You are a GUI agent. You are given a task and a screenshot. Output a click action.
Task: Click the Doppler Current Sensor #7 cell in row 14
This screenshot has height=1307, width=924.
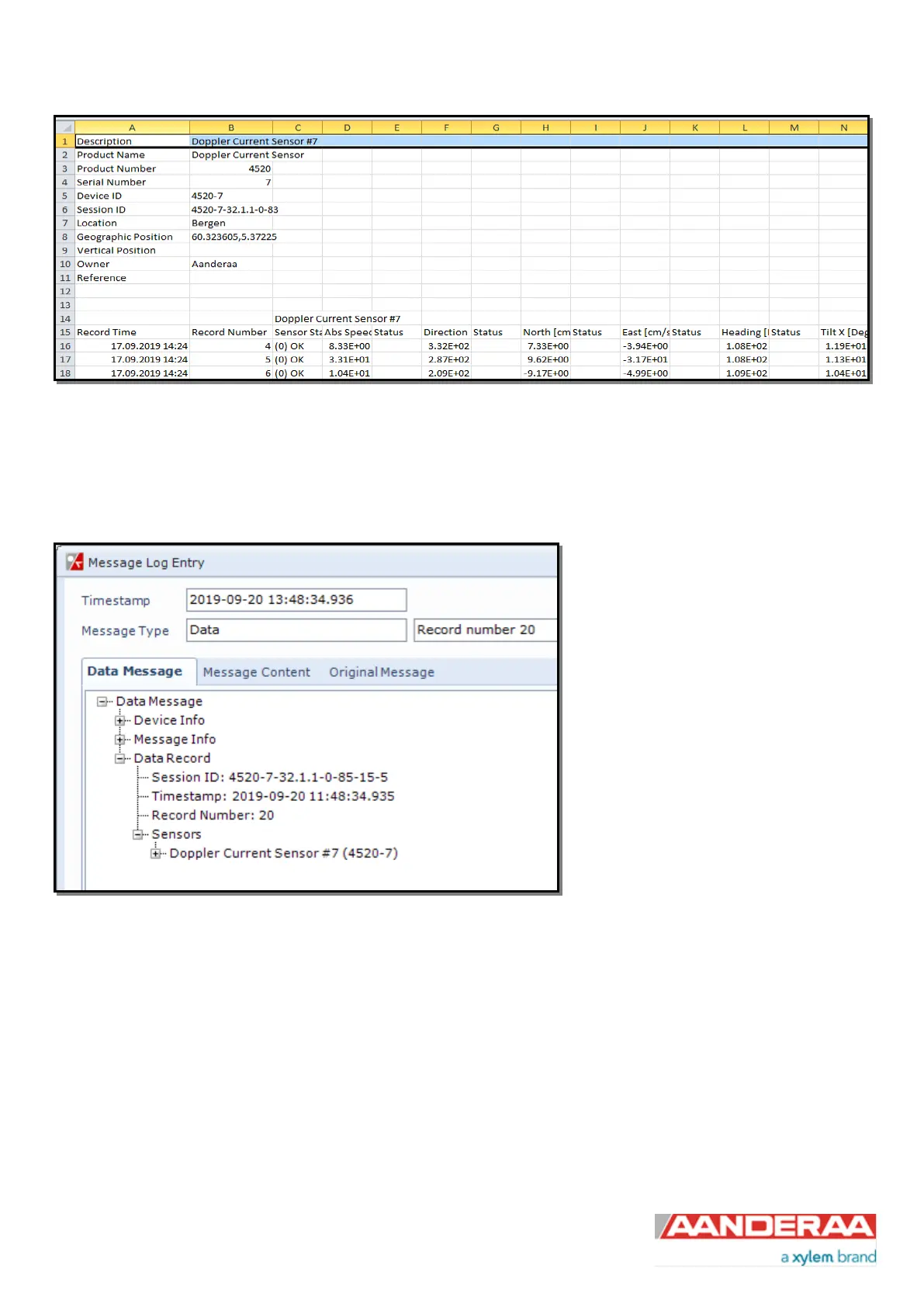[x=337, y=319]
